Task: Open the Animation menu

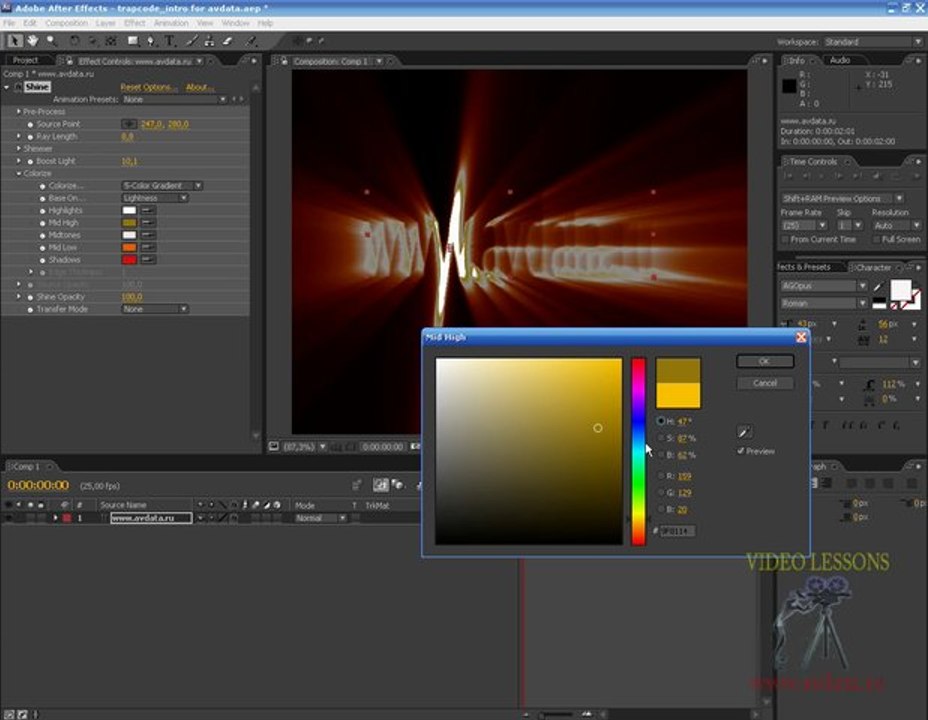Action: [170, 22]
